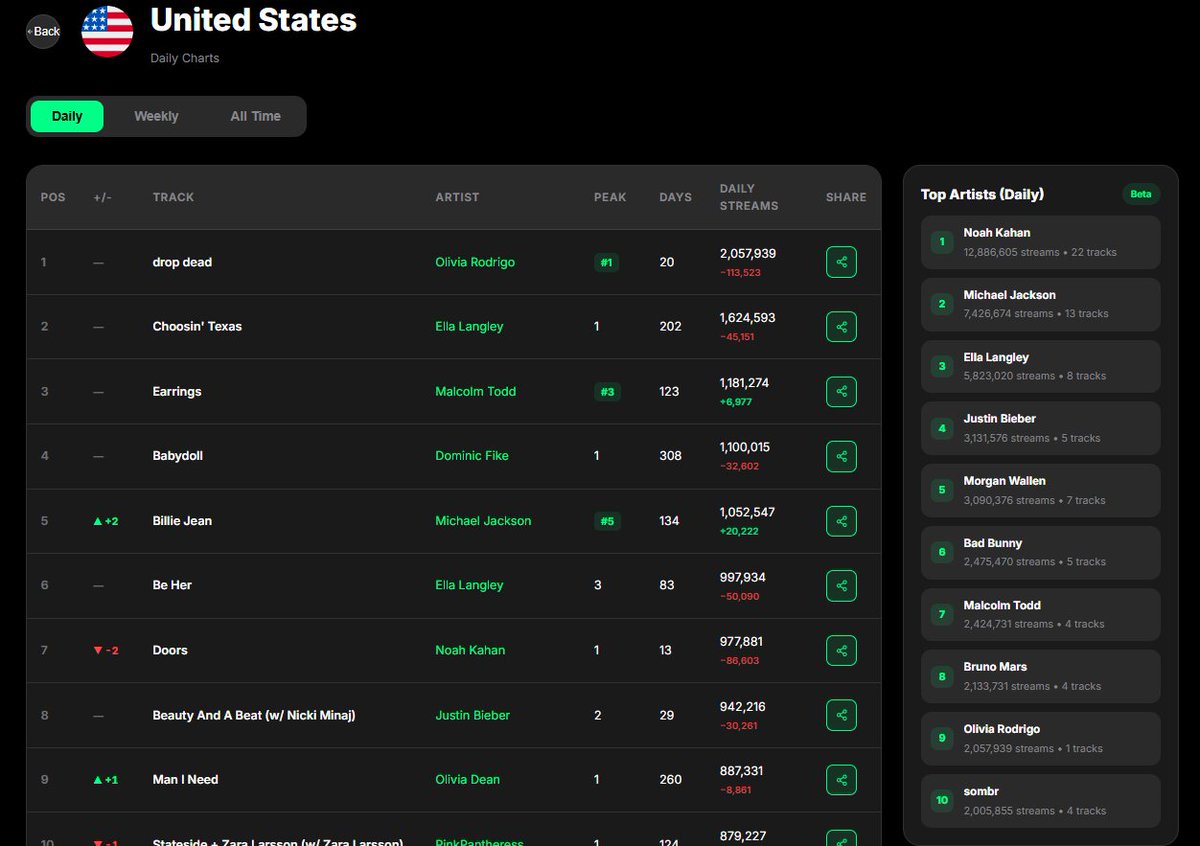Open Justin Bieber link in chart table
1200x846 pixels.
click(472, 715)
